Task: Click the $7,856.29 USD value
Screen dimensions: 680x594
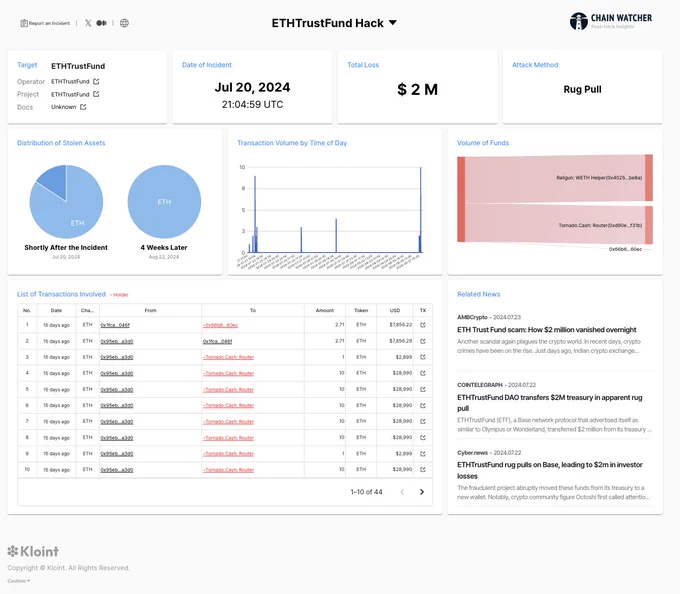Action: (400, 341)
